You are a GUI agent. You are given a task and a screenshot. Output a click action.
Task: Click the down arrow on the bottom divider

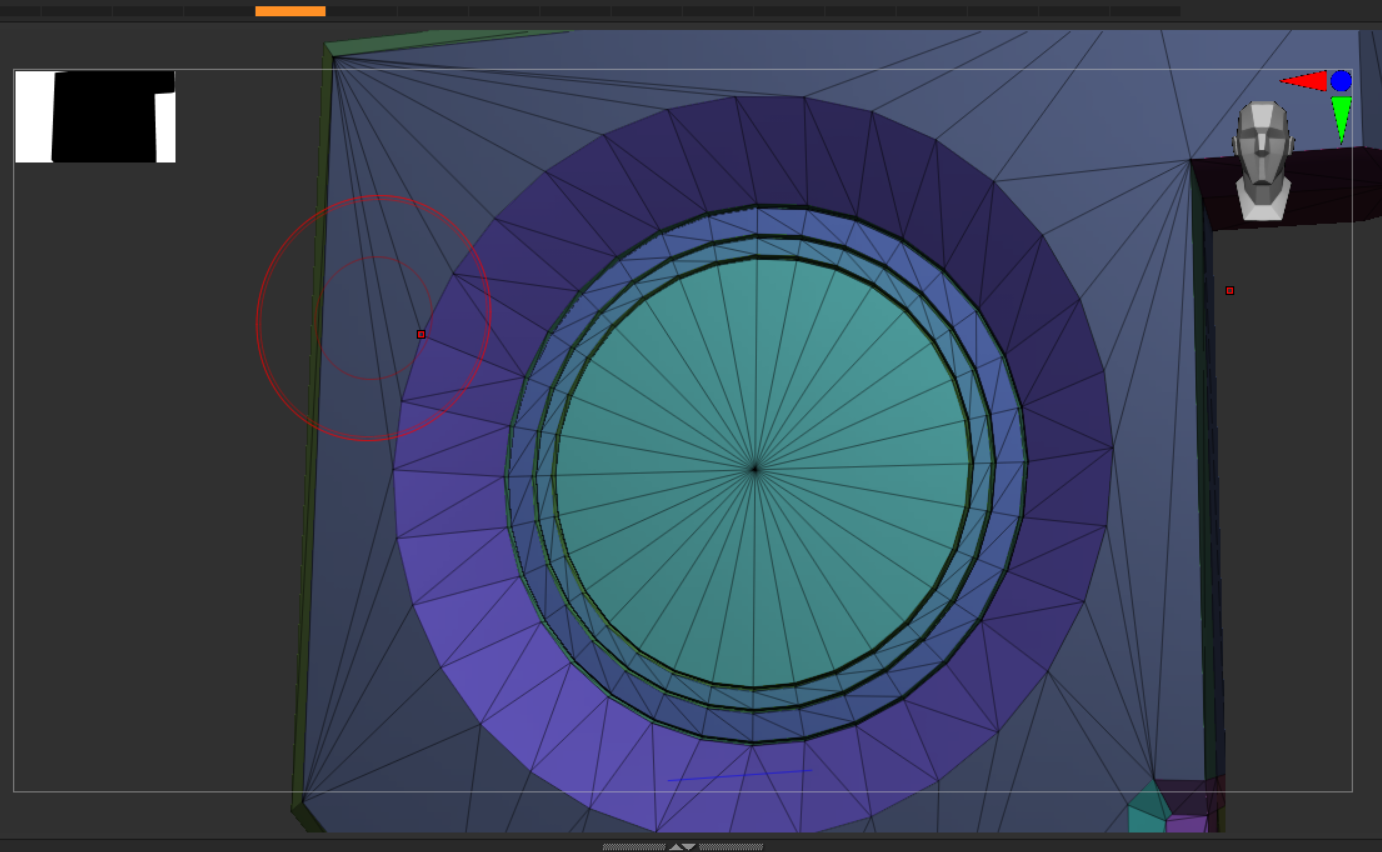(689, 847)
